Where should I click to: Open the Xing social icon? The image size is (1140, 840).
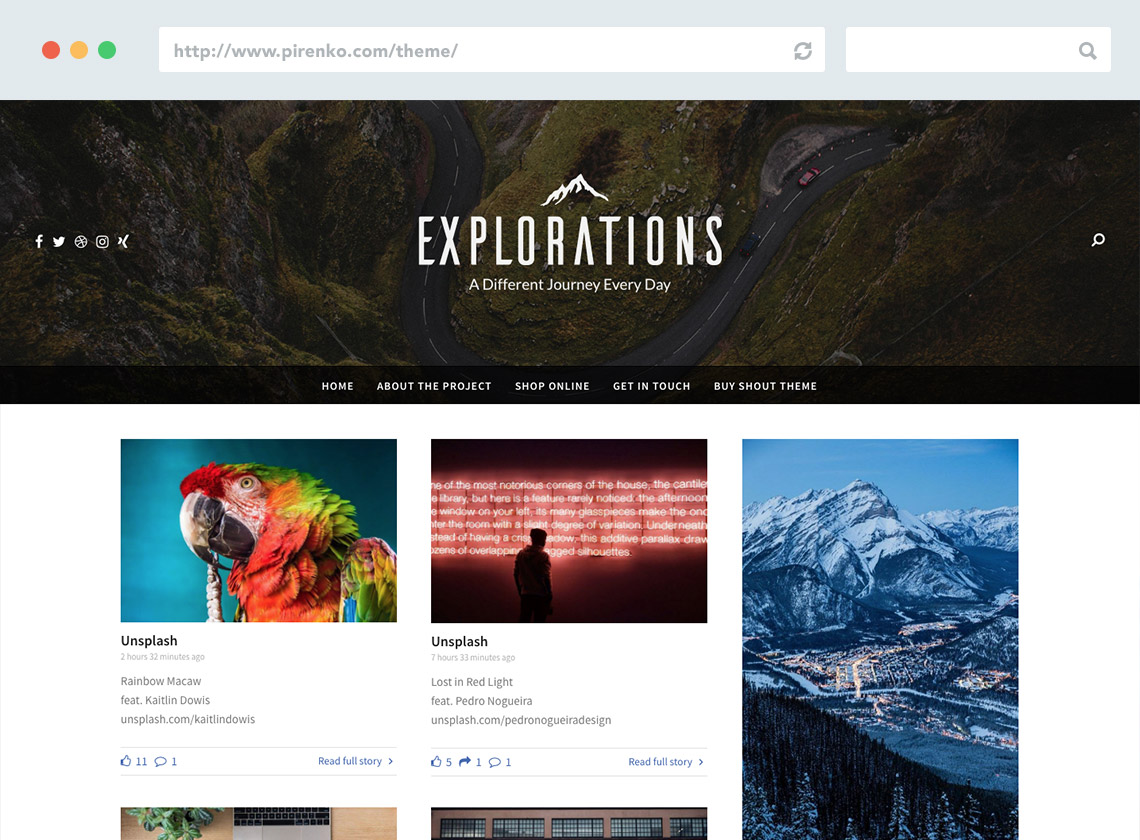[123, 241]
